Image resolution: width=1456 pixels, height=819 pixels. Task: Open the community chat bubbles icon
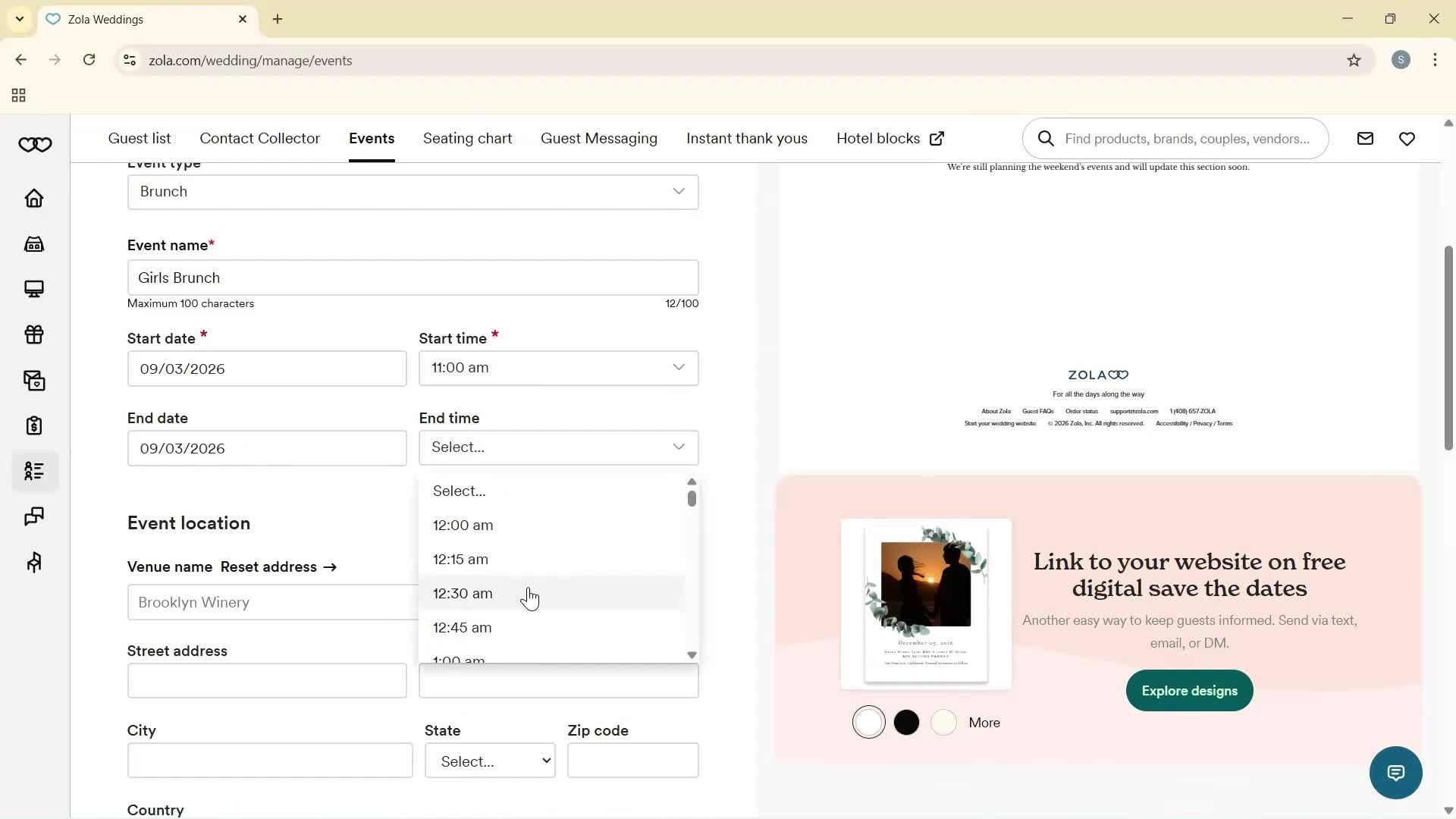[x=34, y=516]
